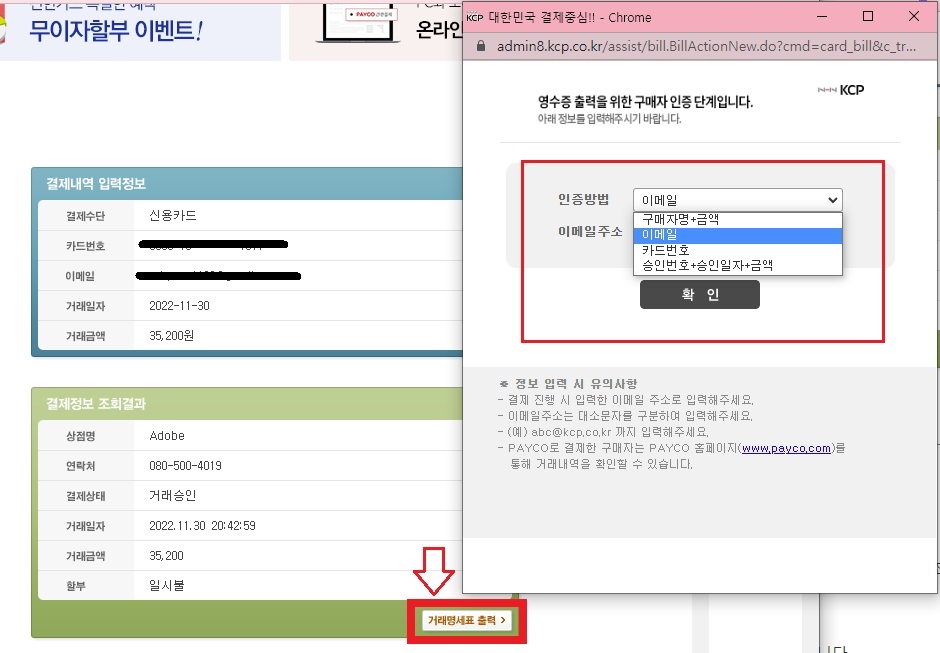Screen dimensions: 940x653
Task: Click the NHN KCP logo
Action: (843, 89)
